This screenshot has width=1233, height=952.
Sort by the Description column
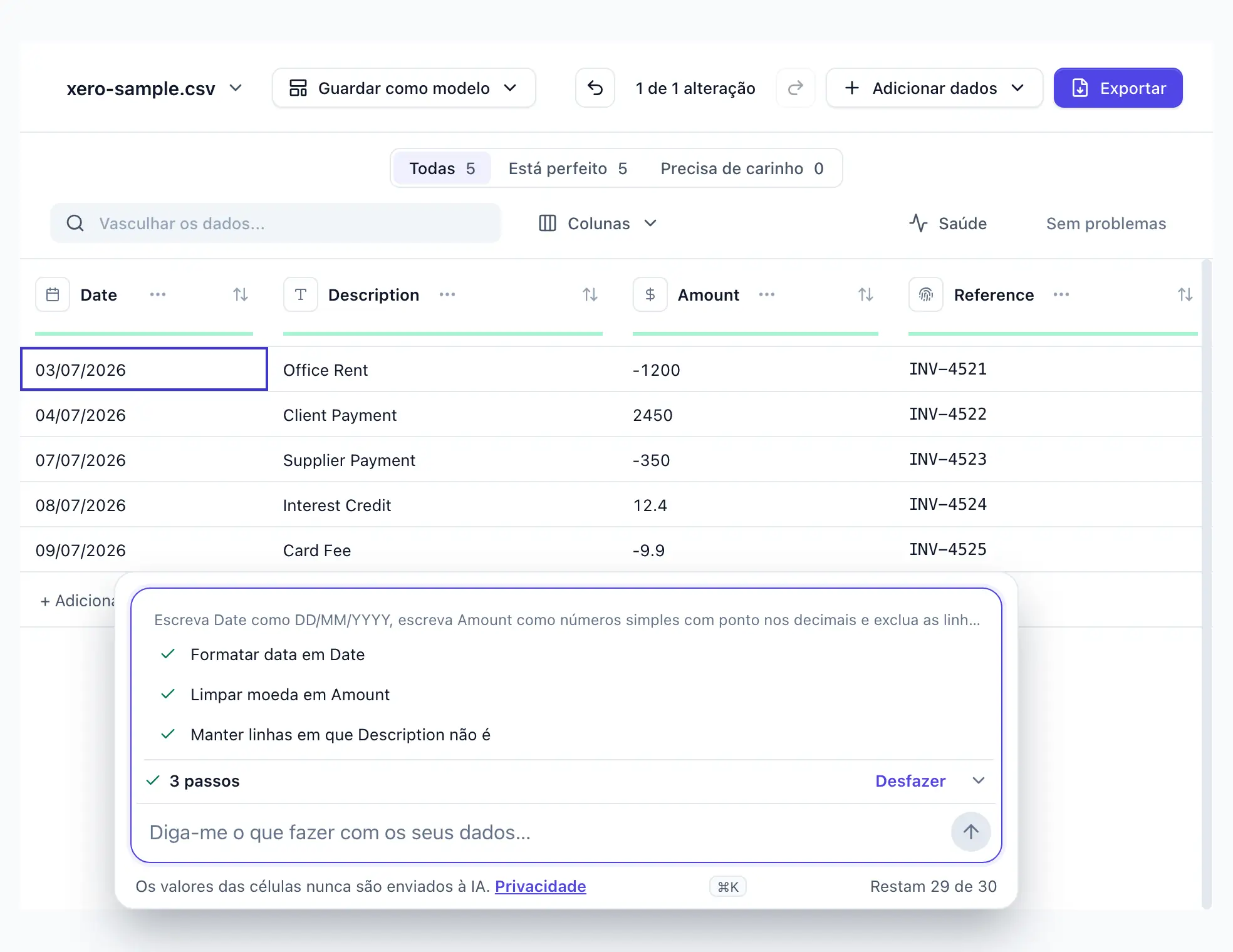pos(590,294)
